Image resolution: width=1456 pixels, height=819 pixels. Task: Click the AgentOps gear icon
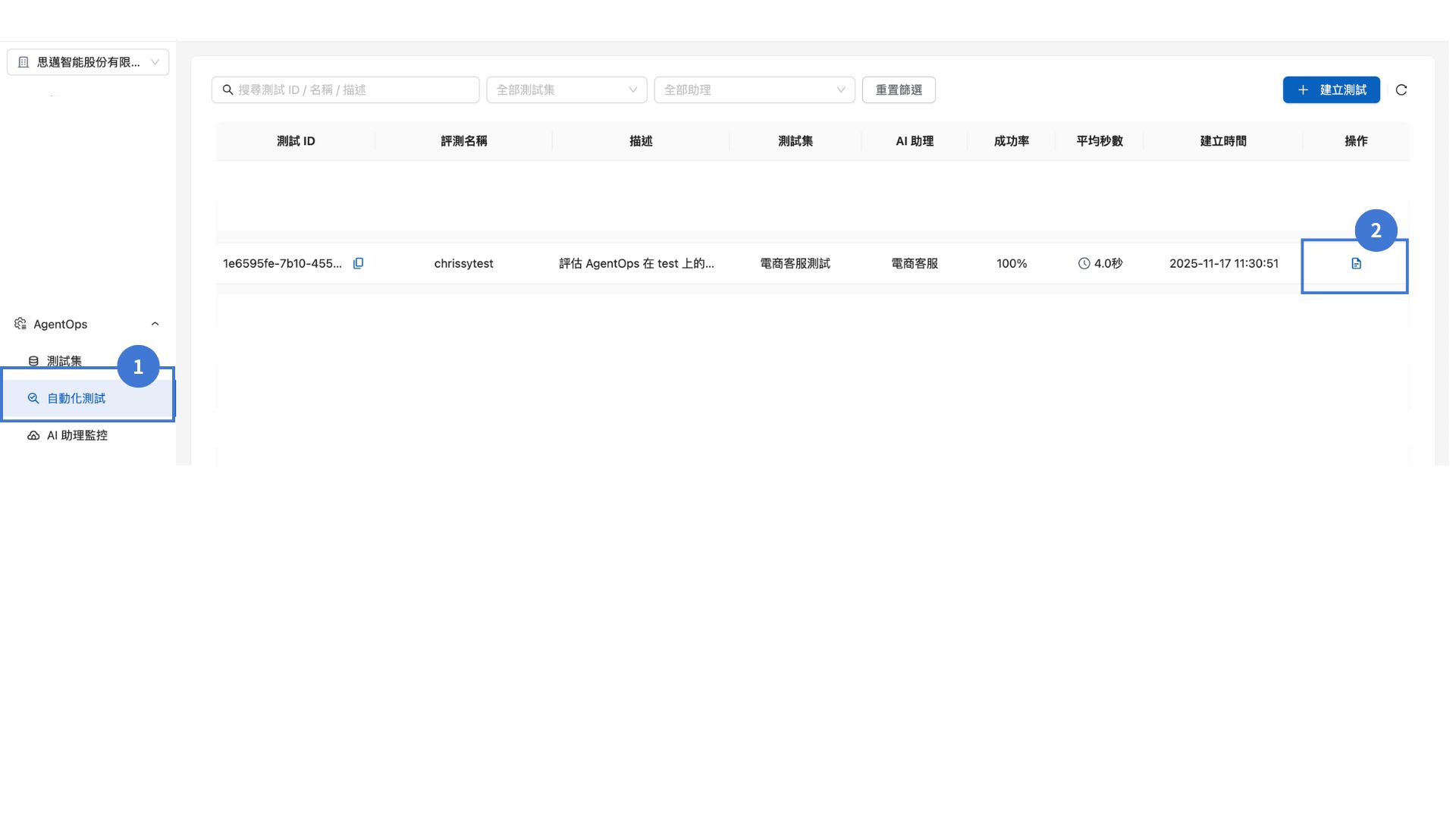[x=20, y=324]
